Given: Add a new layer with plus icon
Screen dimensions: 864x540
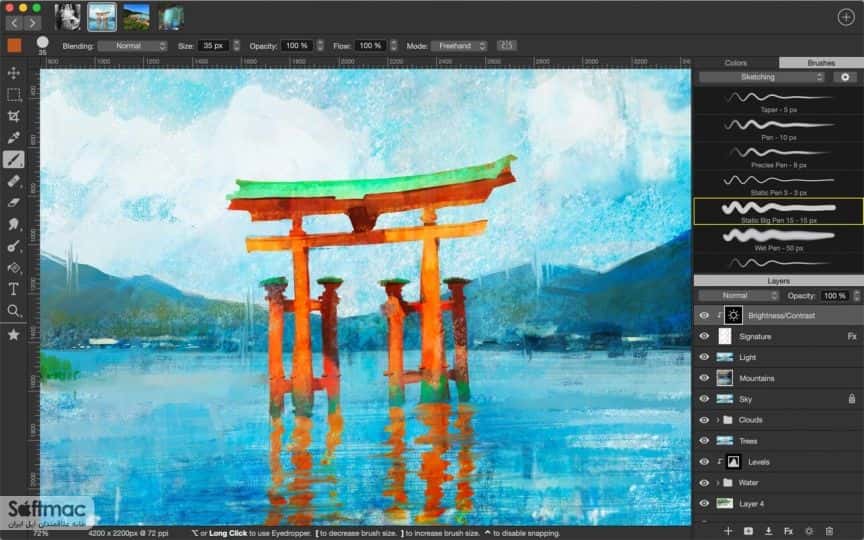Looking at the screenshot, I should 728,531.
